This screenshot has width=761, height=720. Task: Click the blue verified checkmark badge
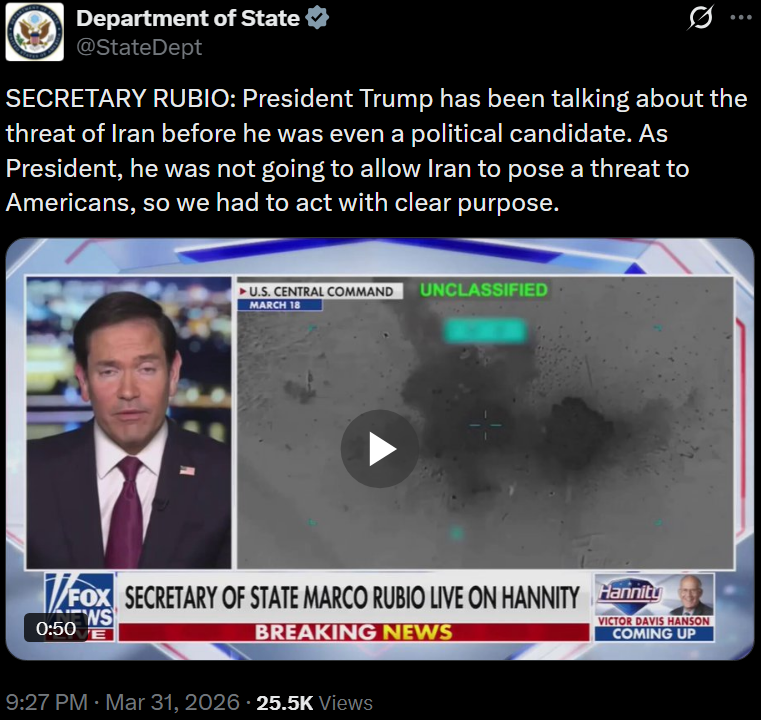(x=317, y=18)
